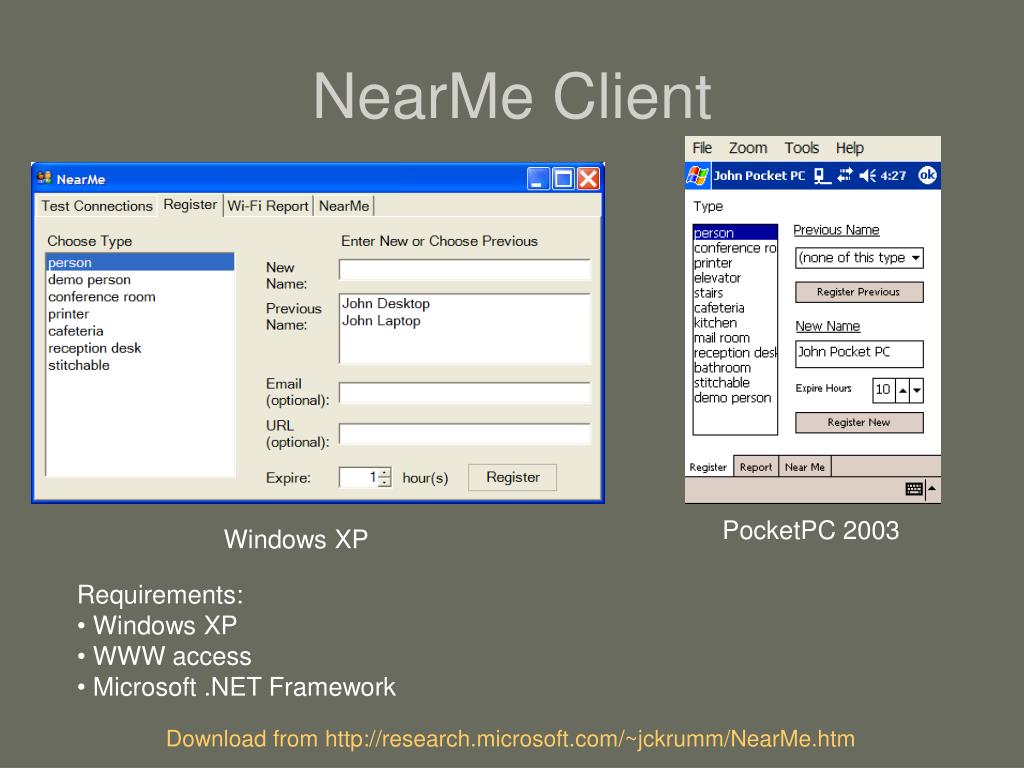Select 'John Desktop' previous name

click(464, 304)
